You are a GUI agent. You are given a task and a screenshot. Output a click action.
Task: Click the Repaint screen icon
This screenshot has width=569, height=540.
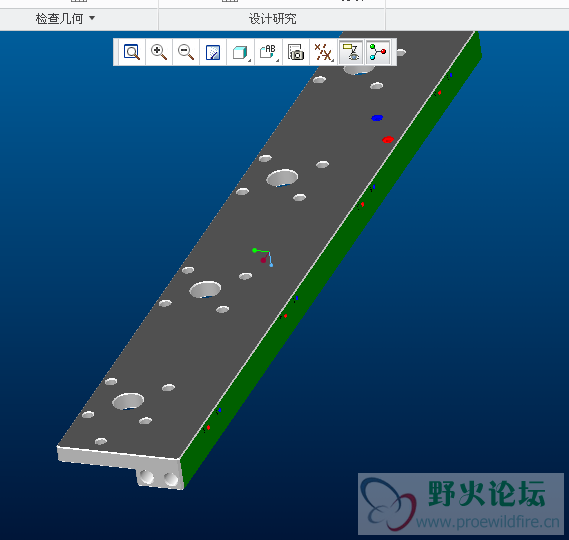(213, 52)
